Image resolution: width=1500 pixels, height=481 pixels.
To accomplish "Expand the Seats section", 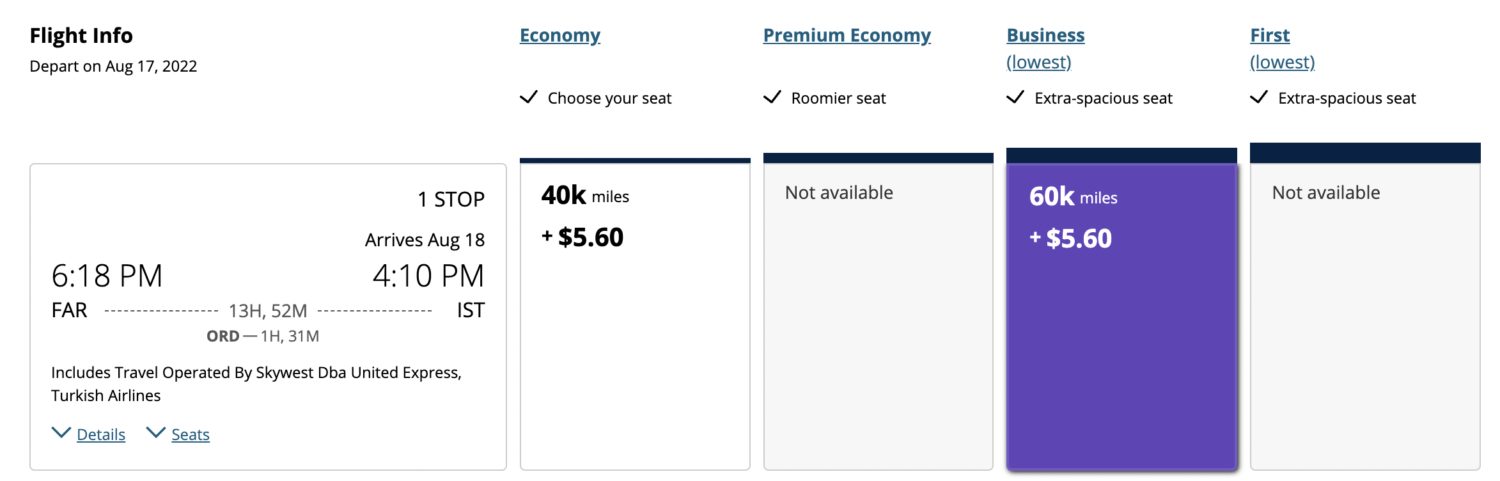I will [x=190, y=435].
